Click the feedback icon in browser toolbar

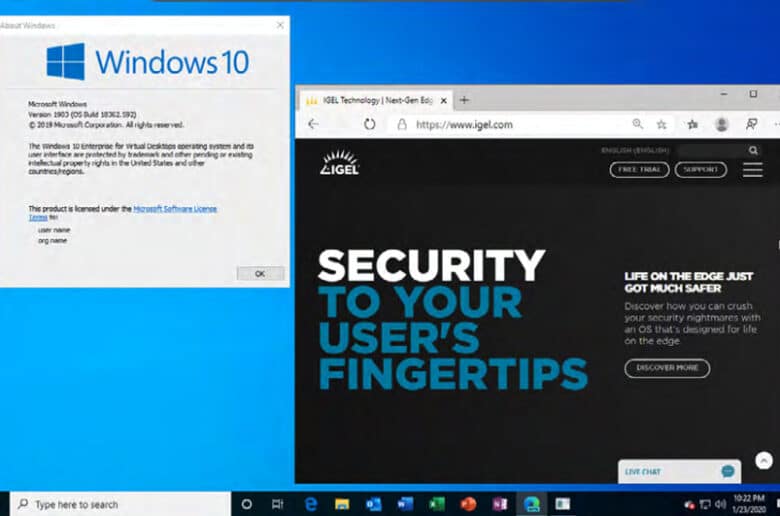pyautogui.click(x=752, y=124)
